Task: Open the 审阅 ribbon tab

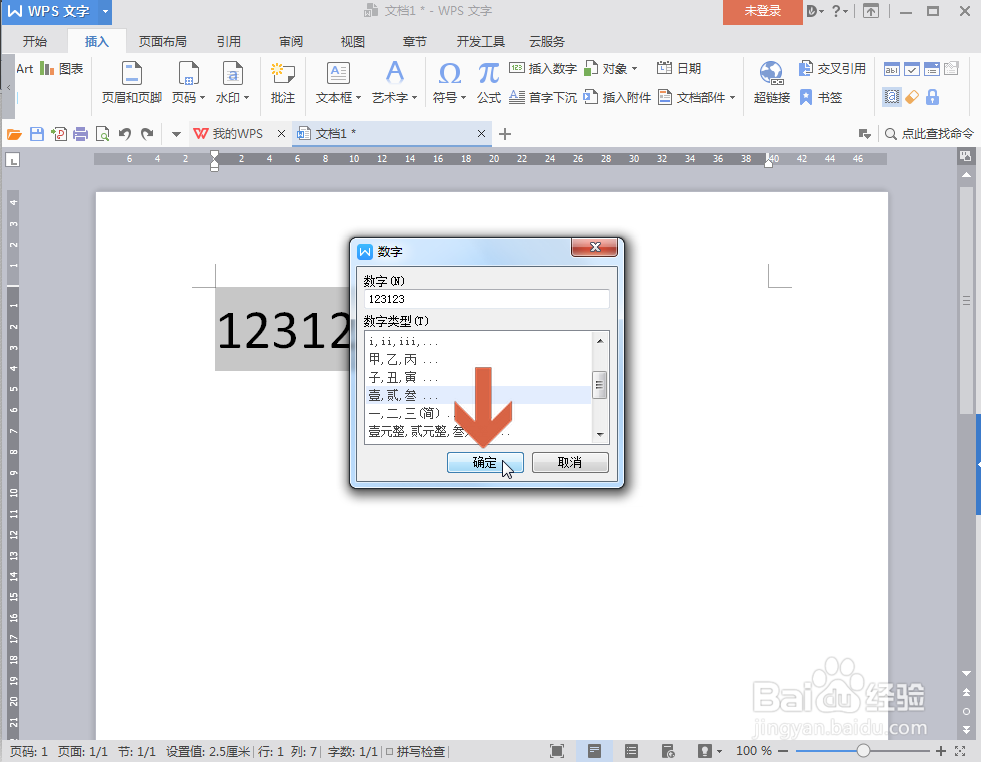Action: [x=291, y=41]
